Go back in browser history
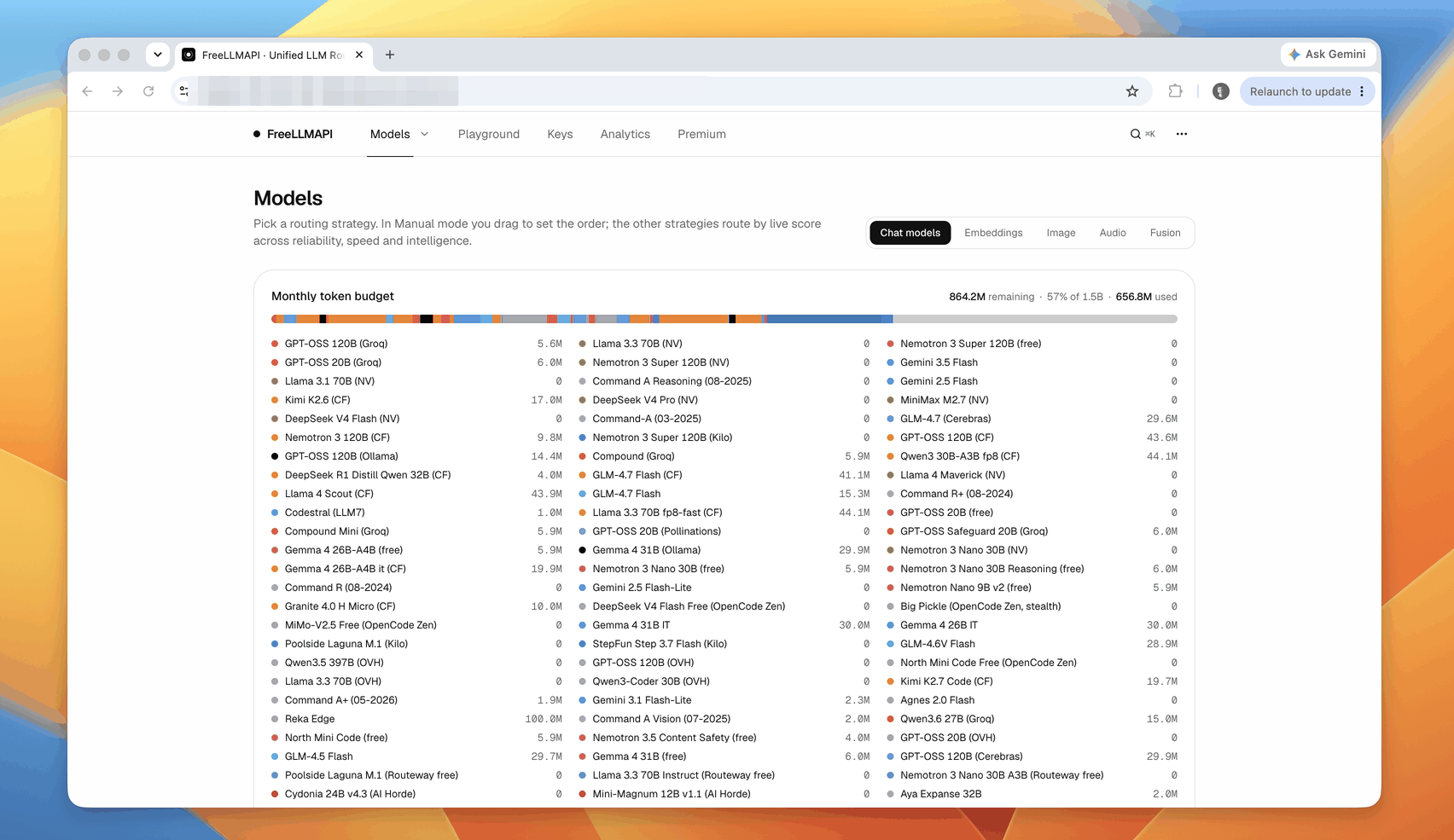The width and height of the screenshot is (1454, 840). tap(87, 91)
